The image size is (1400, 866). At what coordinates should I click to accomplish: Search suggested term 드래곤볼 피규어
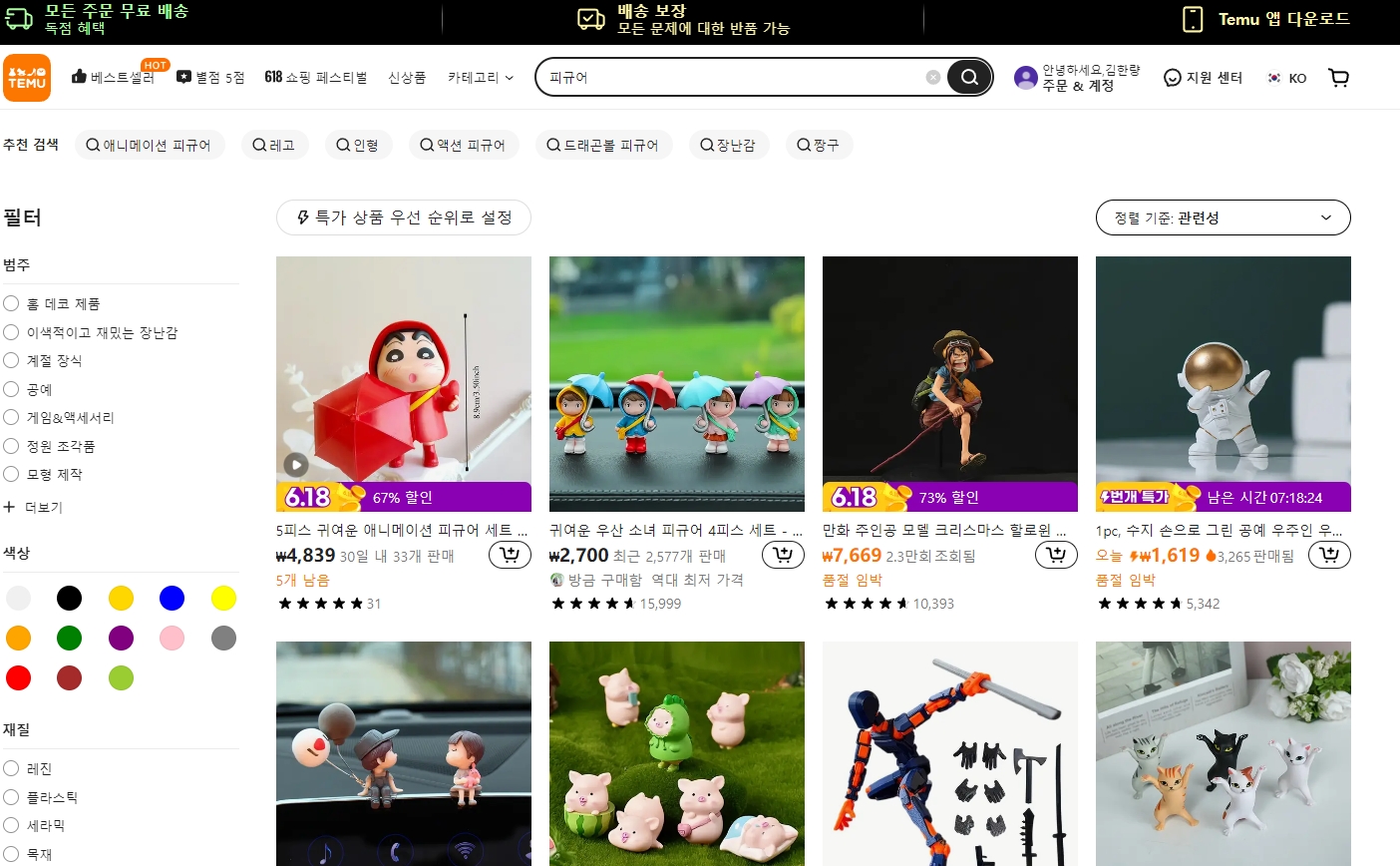[x=603, y=146]
